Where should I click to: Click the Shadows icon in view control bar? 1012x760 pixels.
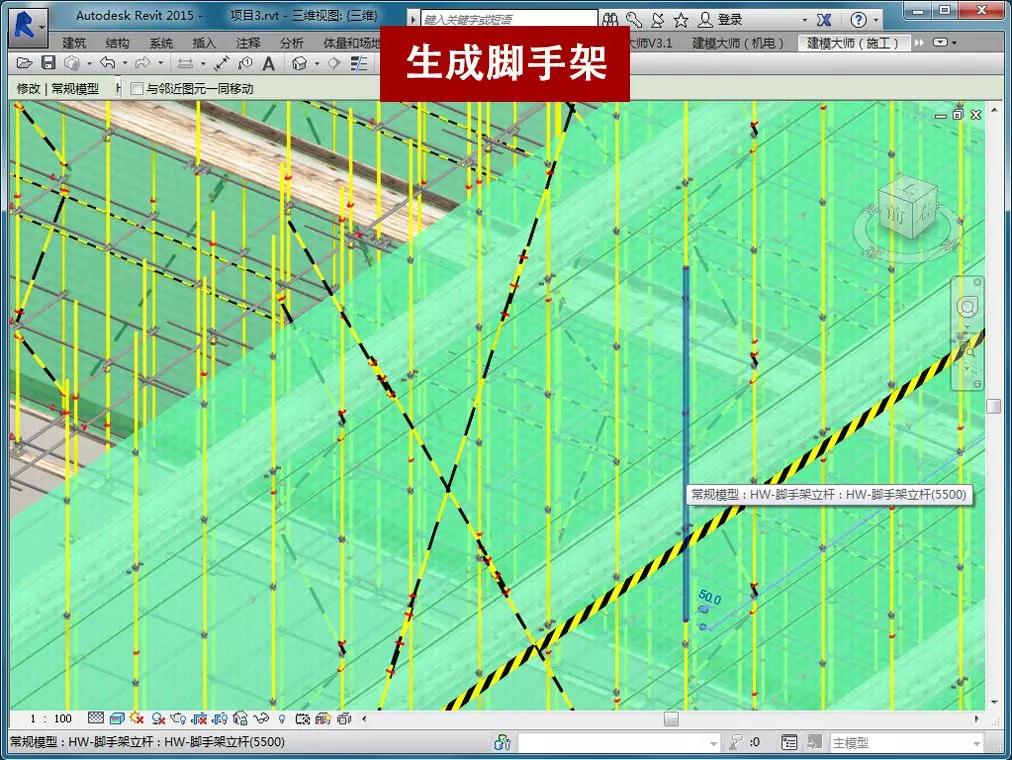tap(158, 718)
